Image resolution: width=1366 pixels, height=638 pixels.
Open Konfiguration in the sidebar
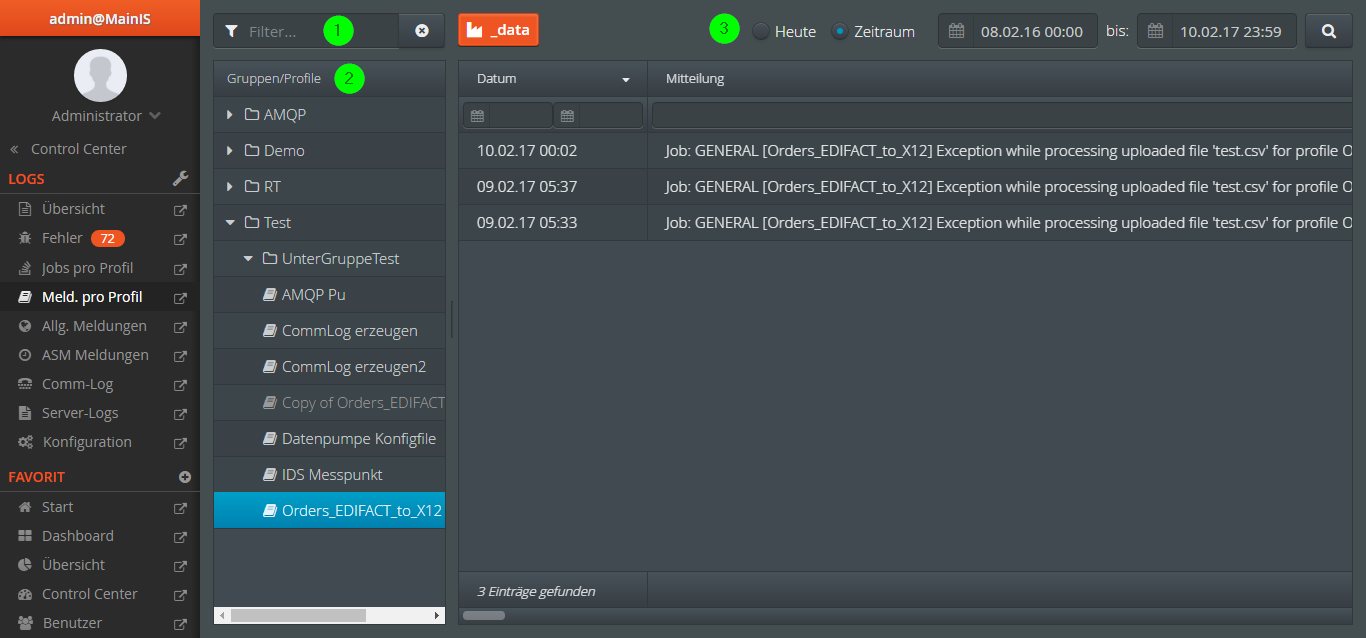coord(87,442)
